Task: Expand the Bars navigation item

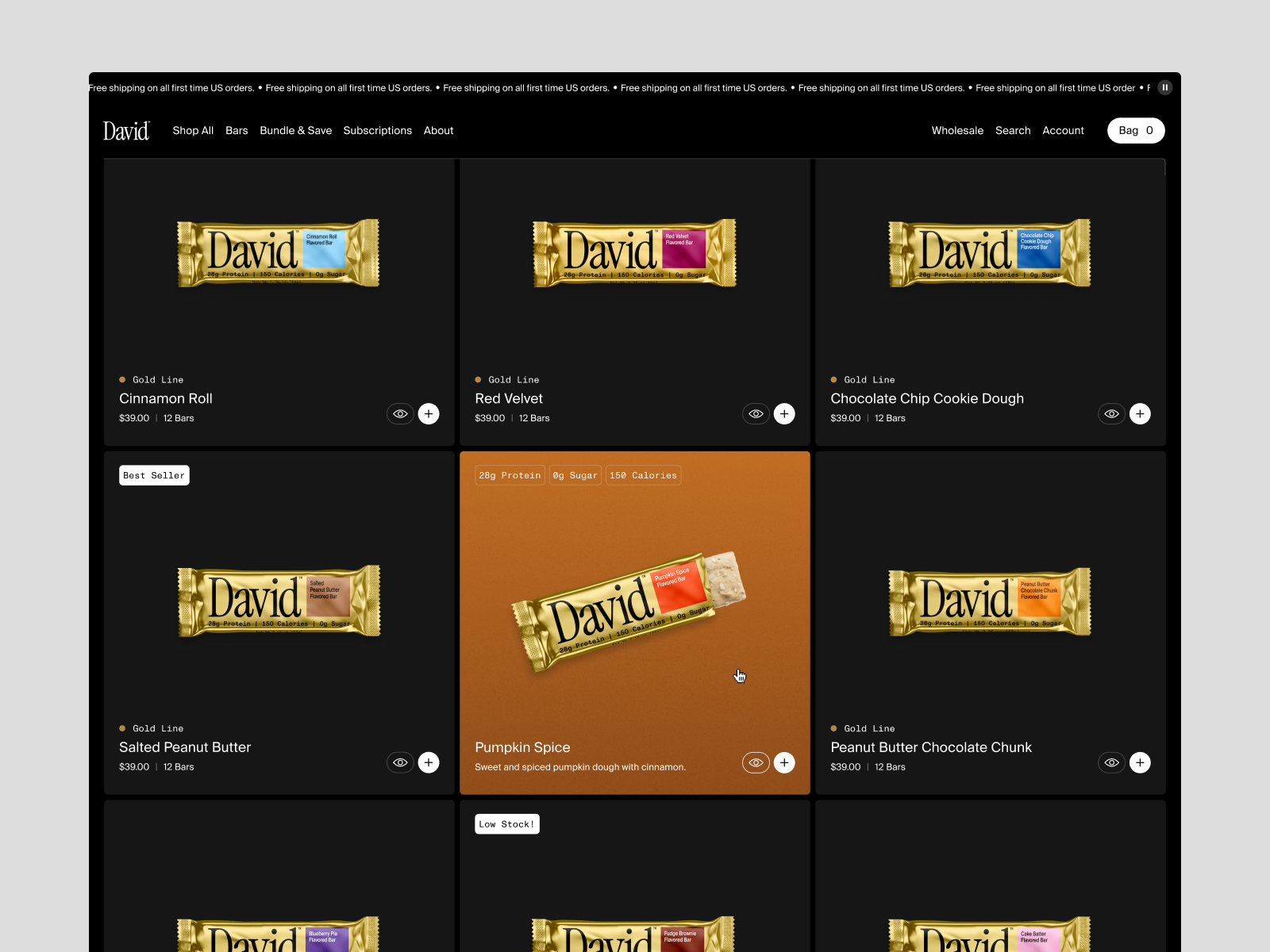Action: (x=237, y=130)
